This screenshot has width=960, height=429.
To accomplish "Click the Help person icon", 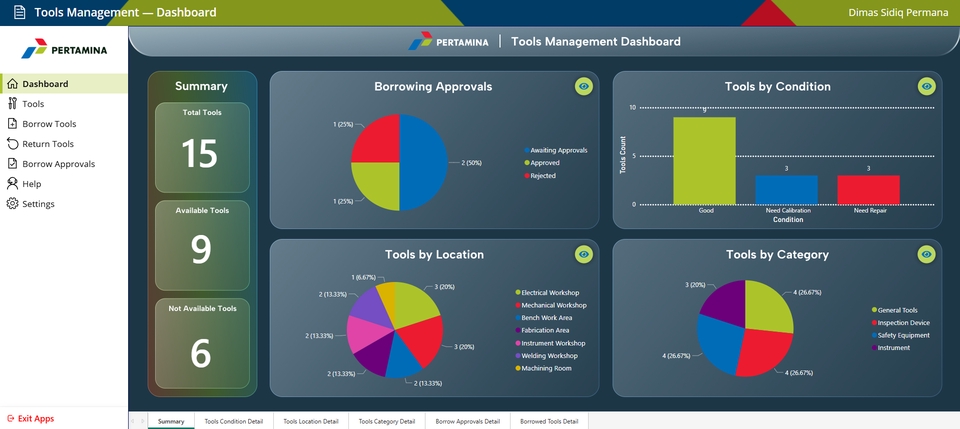I will pos(12,184).
